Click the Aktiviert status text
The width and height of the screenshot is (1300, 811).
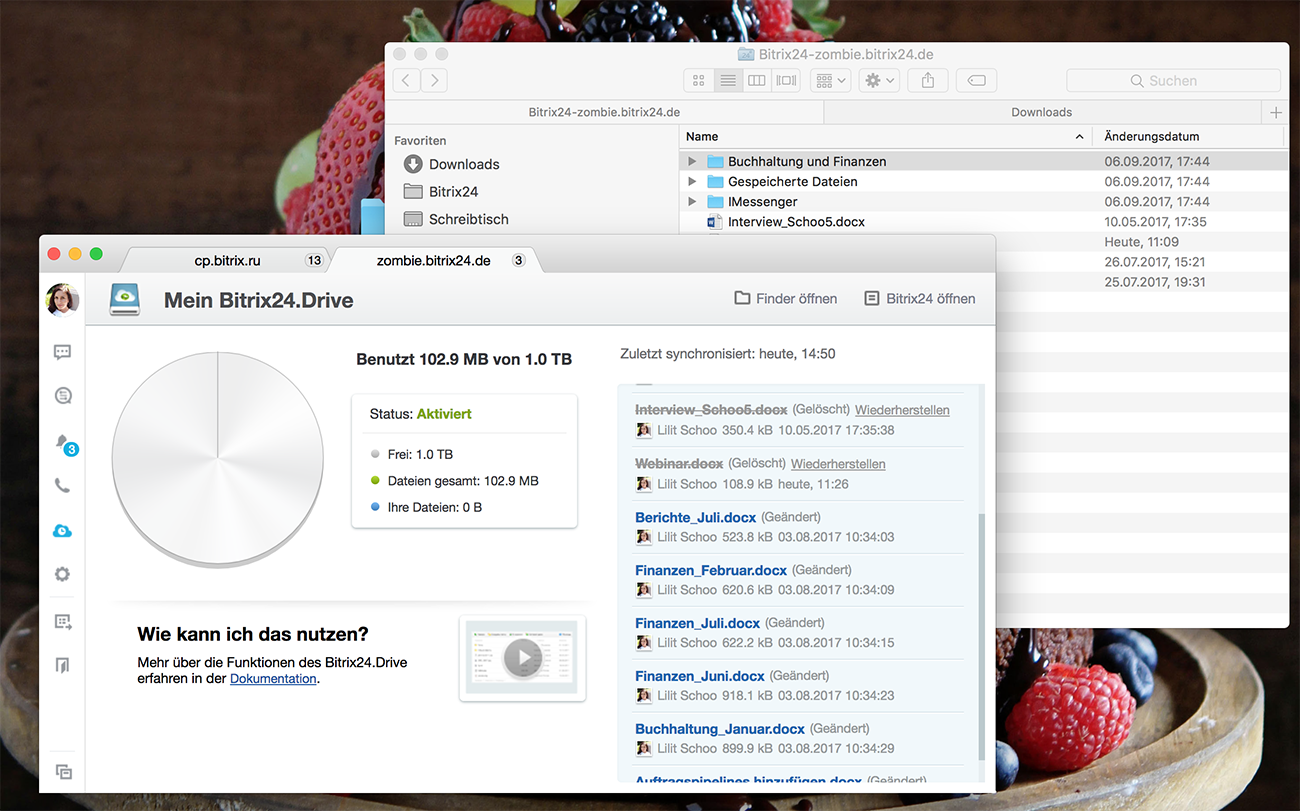click(x=444, y=414)
